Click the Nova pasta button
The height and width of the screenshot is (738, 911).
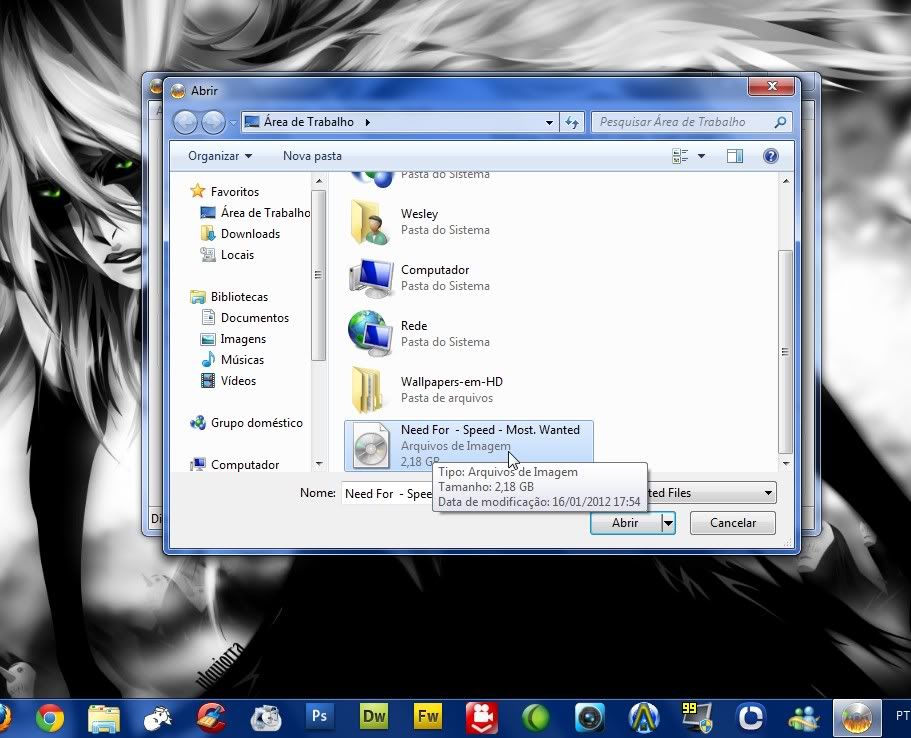(x=312, y=156)
